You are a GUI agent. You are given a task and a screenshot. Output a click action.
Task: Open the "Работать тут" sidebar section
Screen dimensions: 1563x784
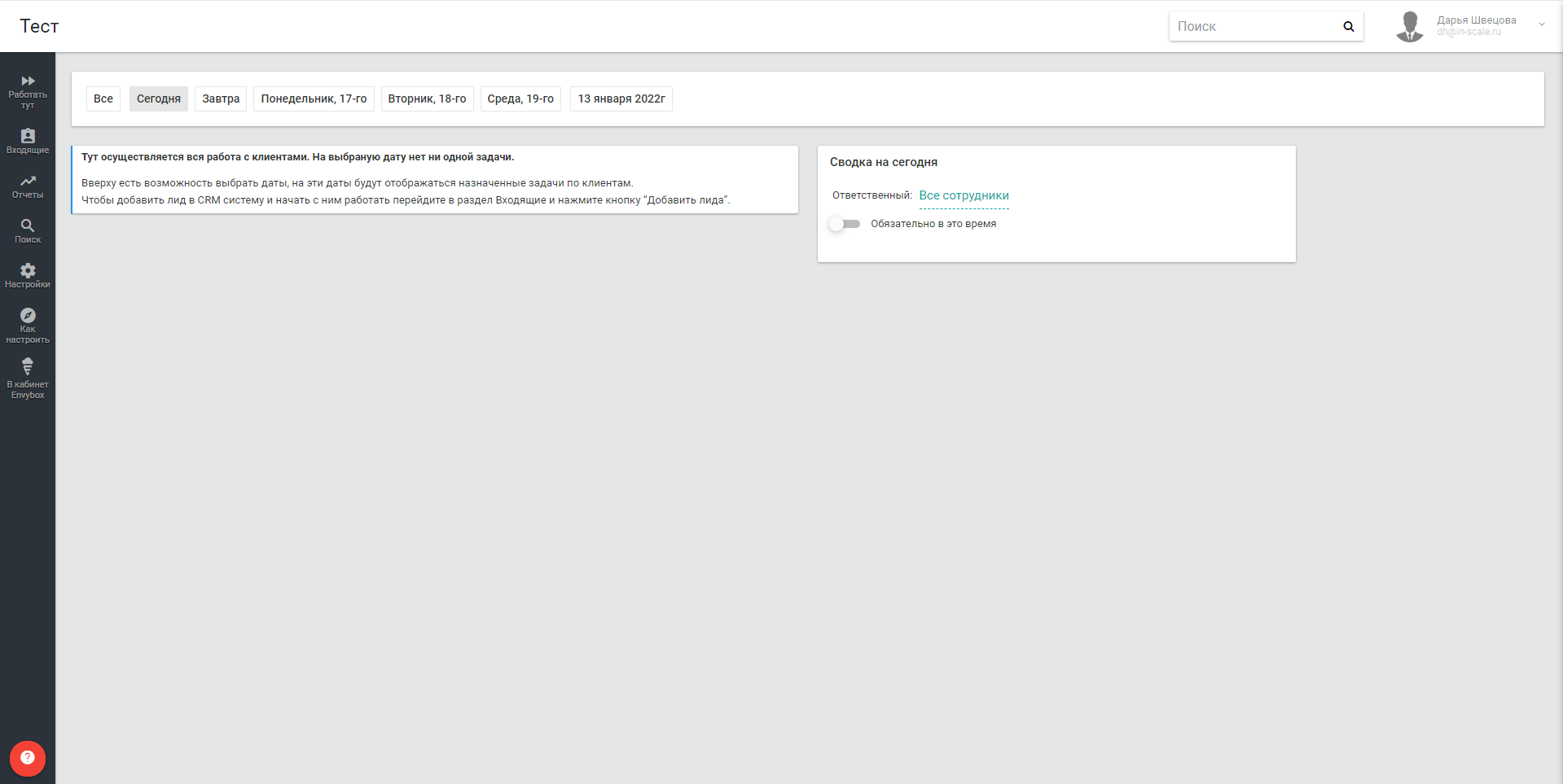pyautogui.click(x=28, y=92)
